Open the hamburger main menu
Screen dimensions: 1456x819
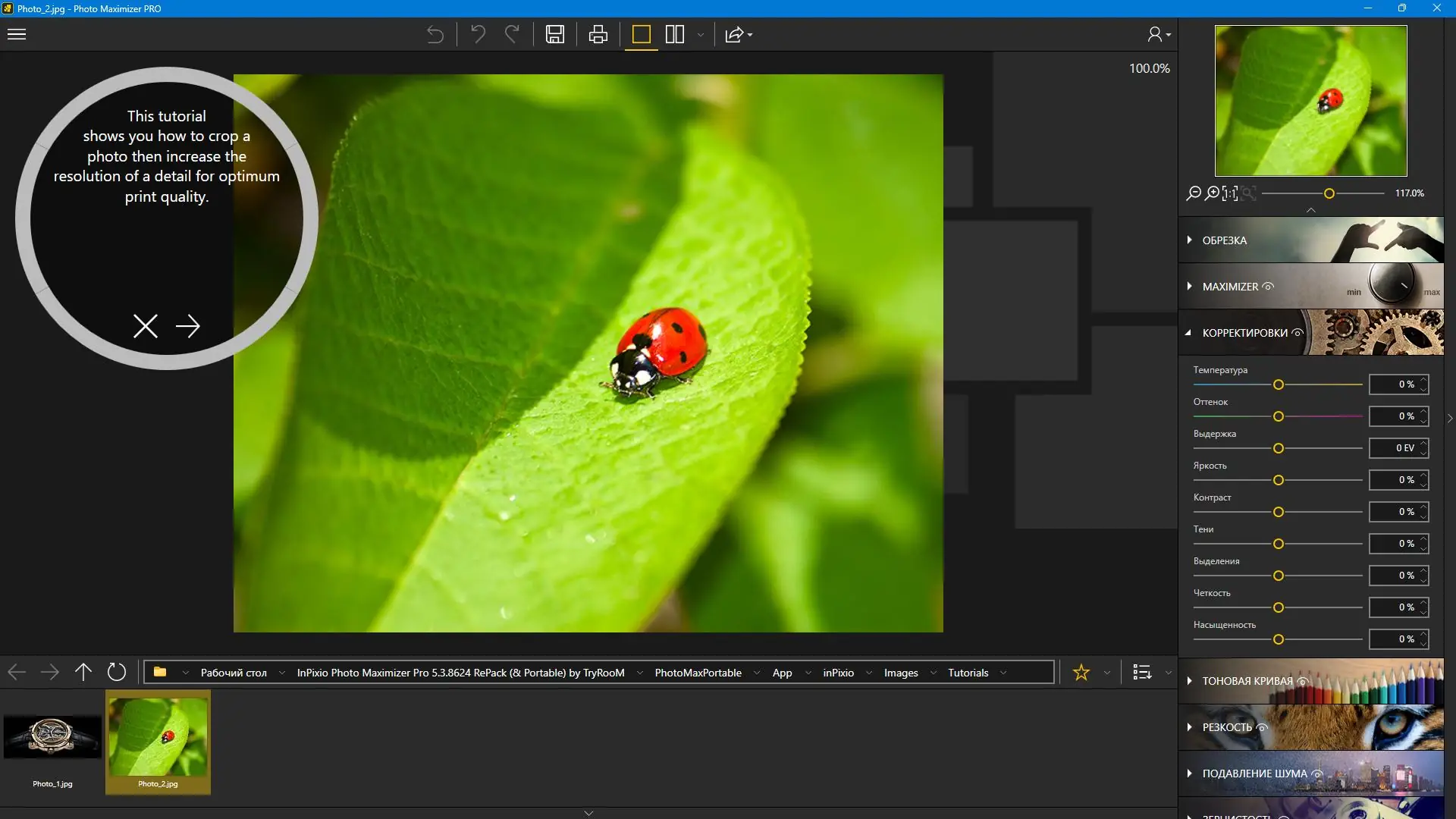pos(17,35)
